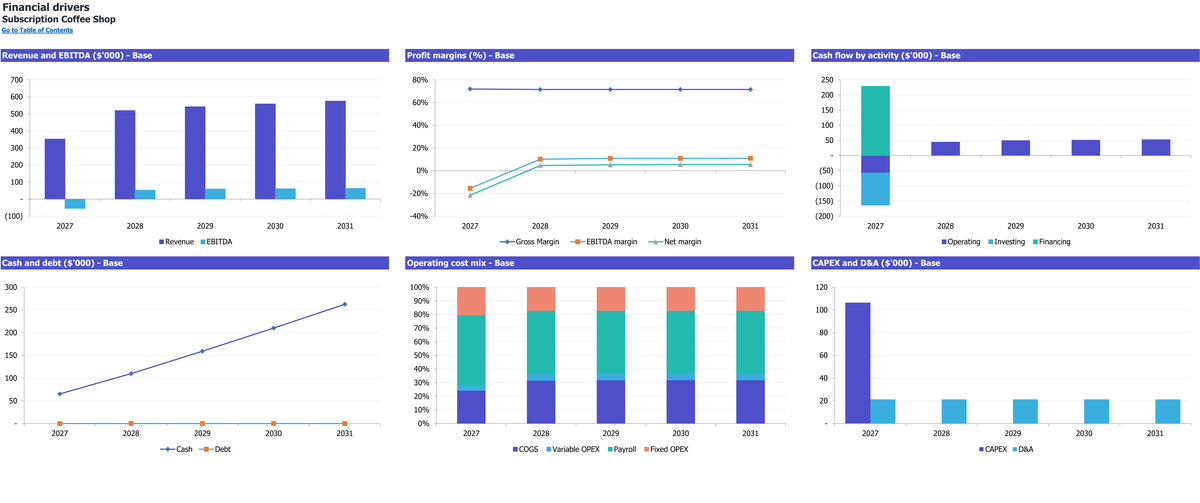Viewport: 1200px width, 503px height.
Task: Click the EBITDA legend entry
Action: 215,242
